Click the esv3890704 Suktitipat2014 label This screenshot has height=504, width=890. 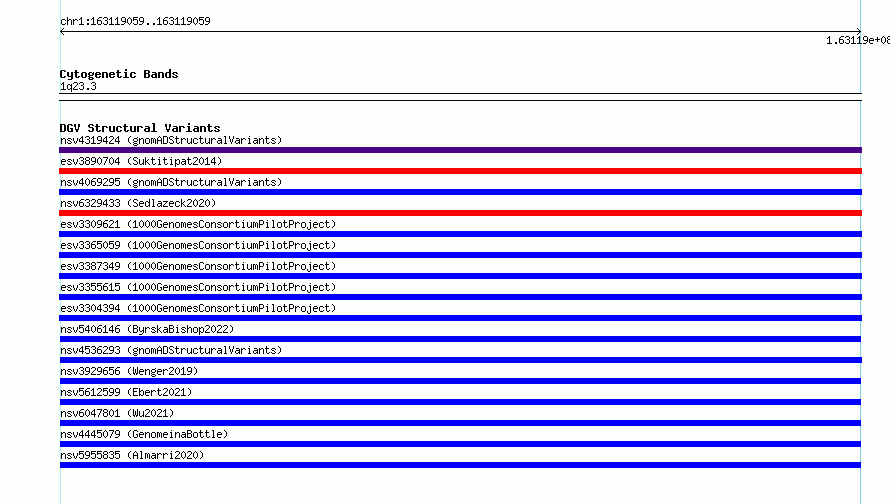coord(141,161)
